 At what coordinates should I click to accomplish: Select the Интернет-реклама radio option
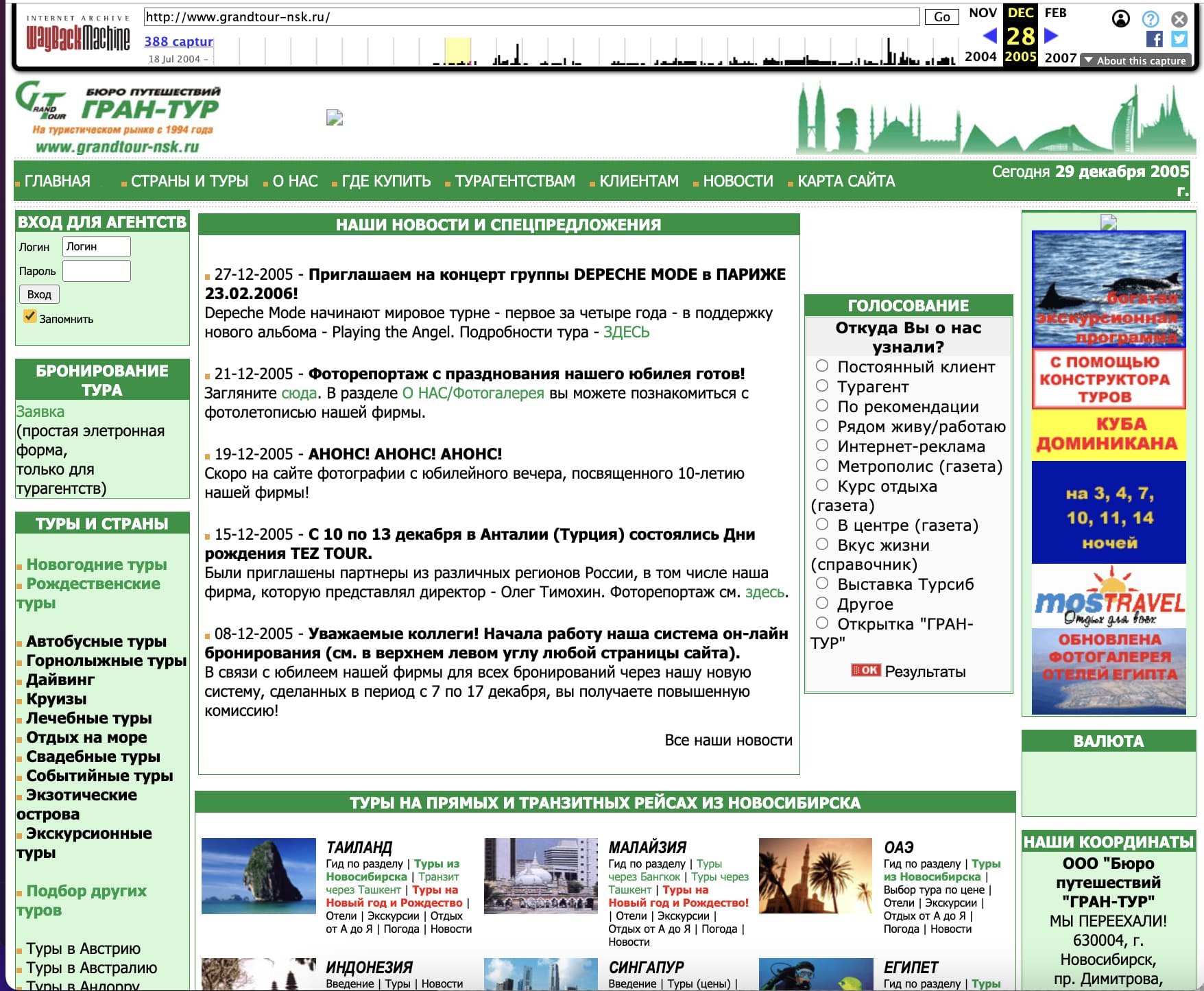[822, 446]
